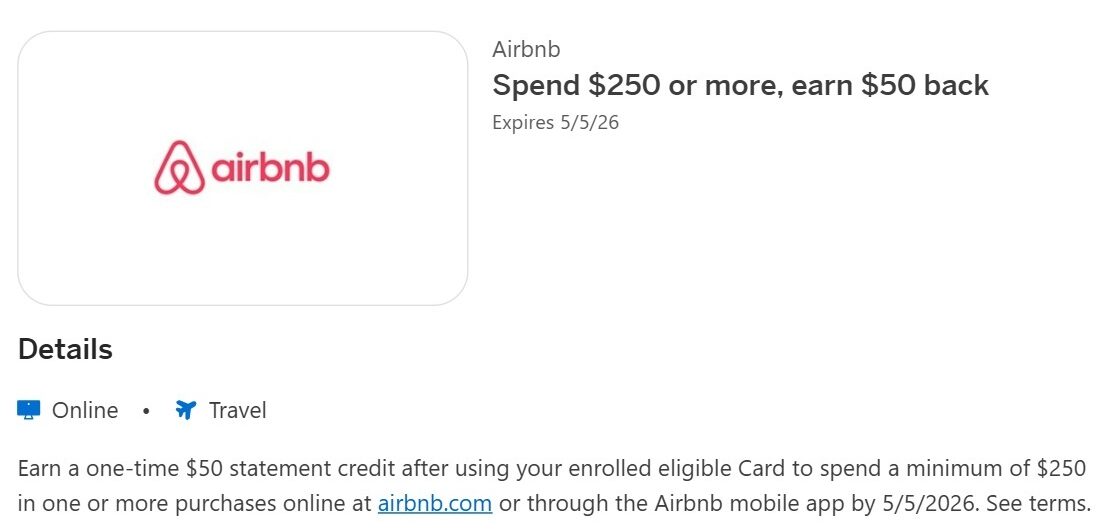Click the Details section heading
Screen dimensions: 1103x532
coord(65,350)
